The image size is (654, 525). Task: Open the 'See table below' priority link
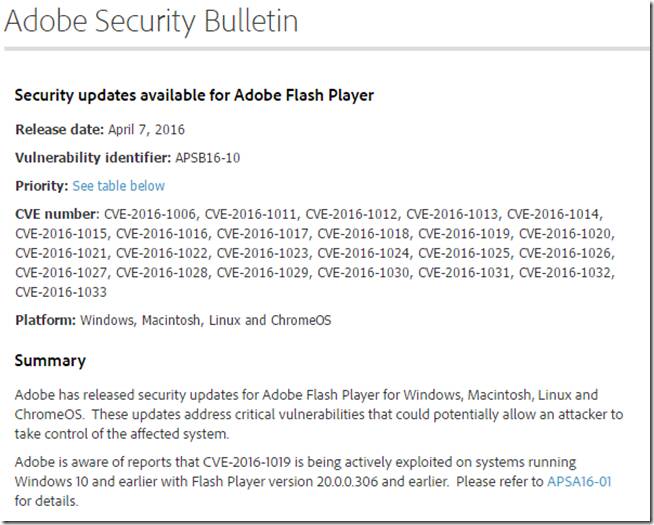click(x=118, y=186)
